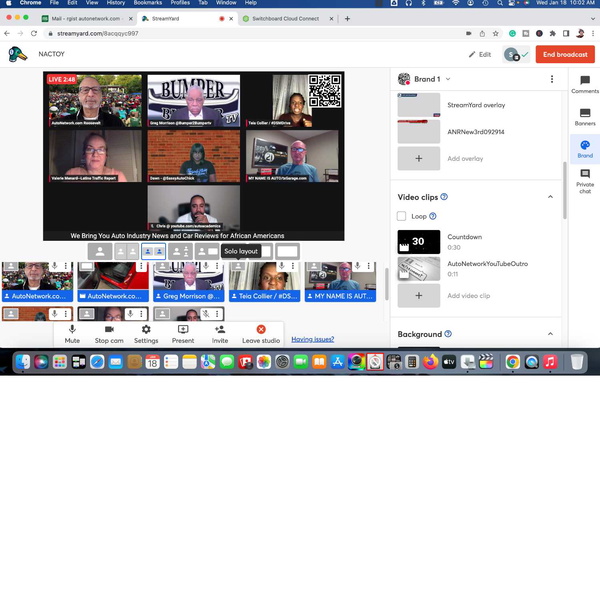The width and height of the screenshot is (600, 600).
Task: Toggle the StreamYard overlay thumbnail
Action: (418, 105)
